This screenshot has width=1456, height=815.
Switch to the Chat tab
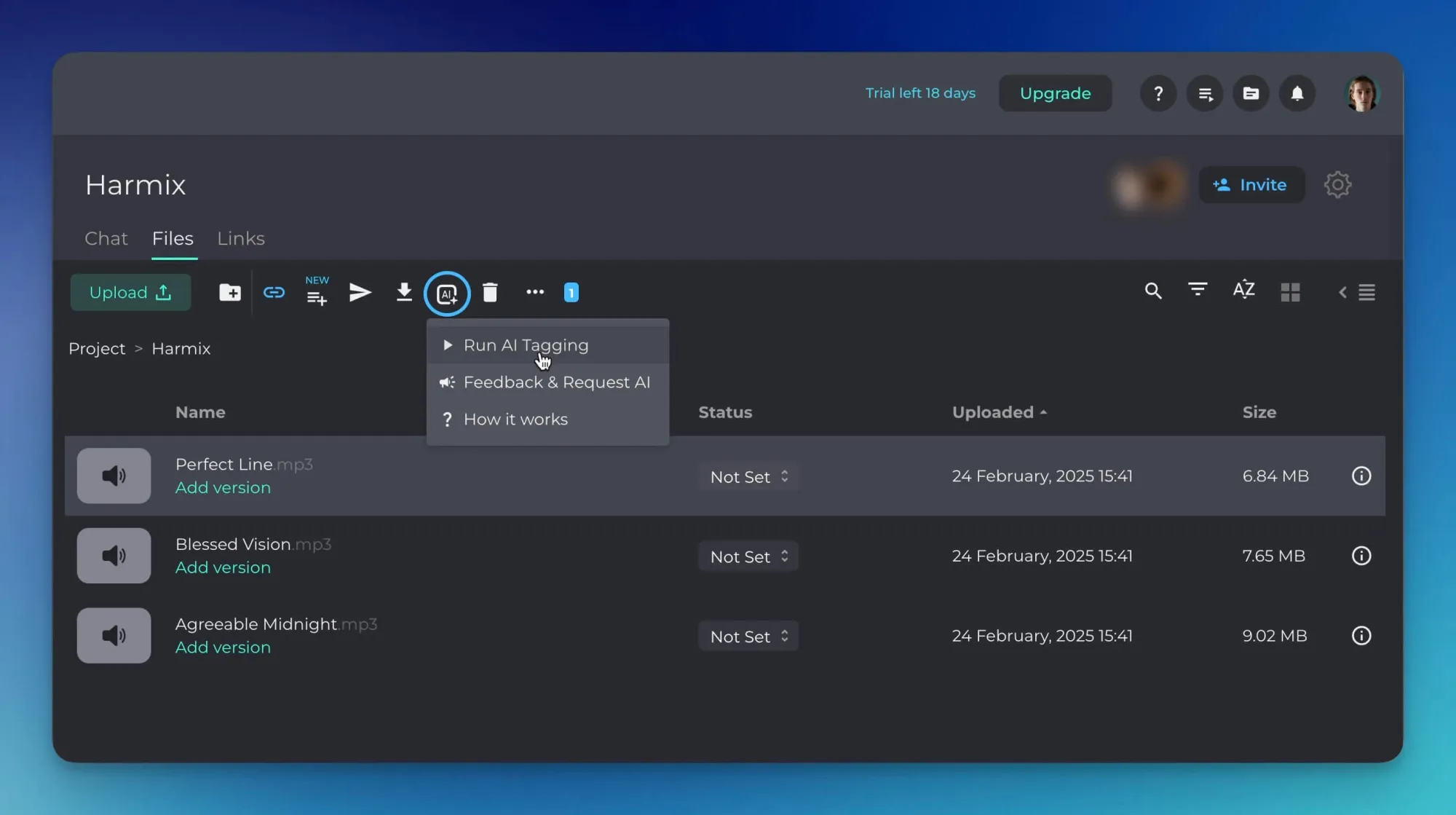pyautogui.click(x=106, y=239)
